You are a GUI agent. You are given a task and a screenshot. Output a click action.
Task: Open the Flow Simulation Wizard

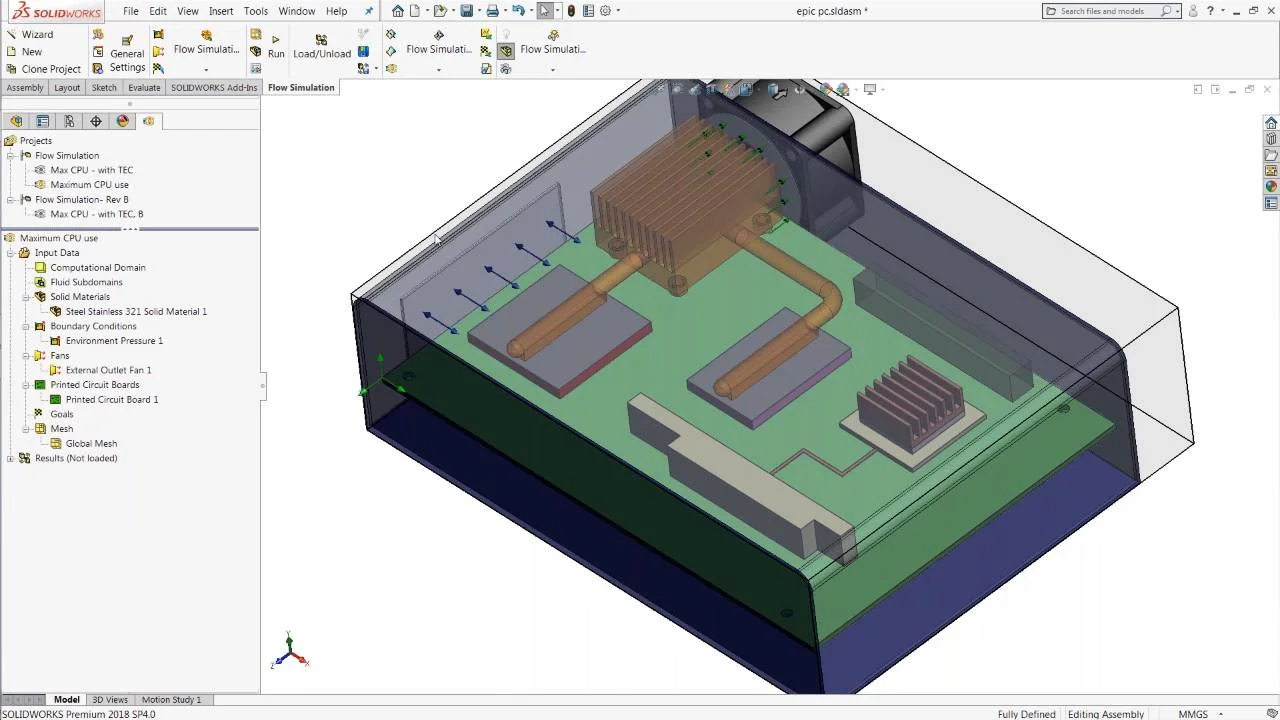coord(30,34)
